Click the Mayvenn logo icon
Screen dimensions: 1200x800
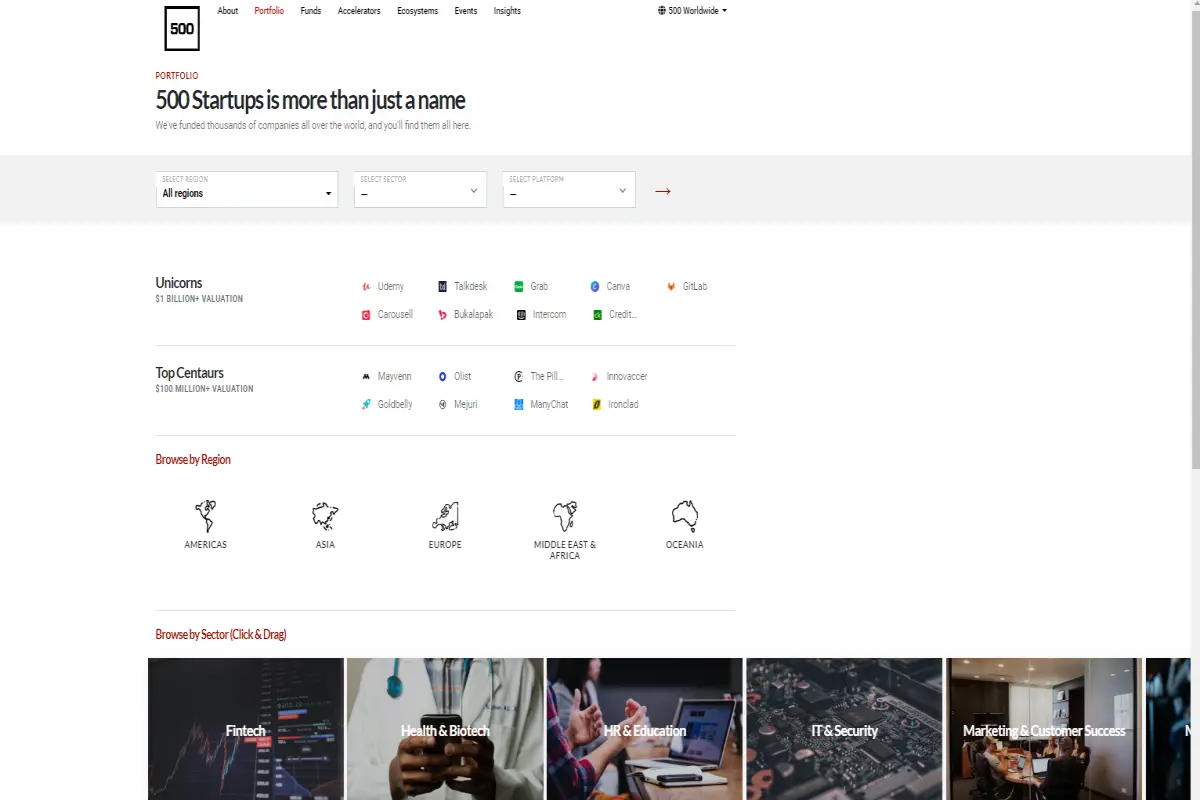(366, 377)
